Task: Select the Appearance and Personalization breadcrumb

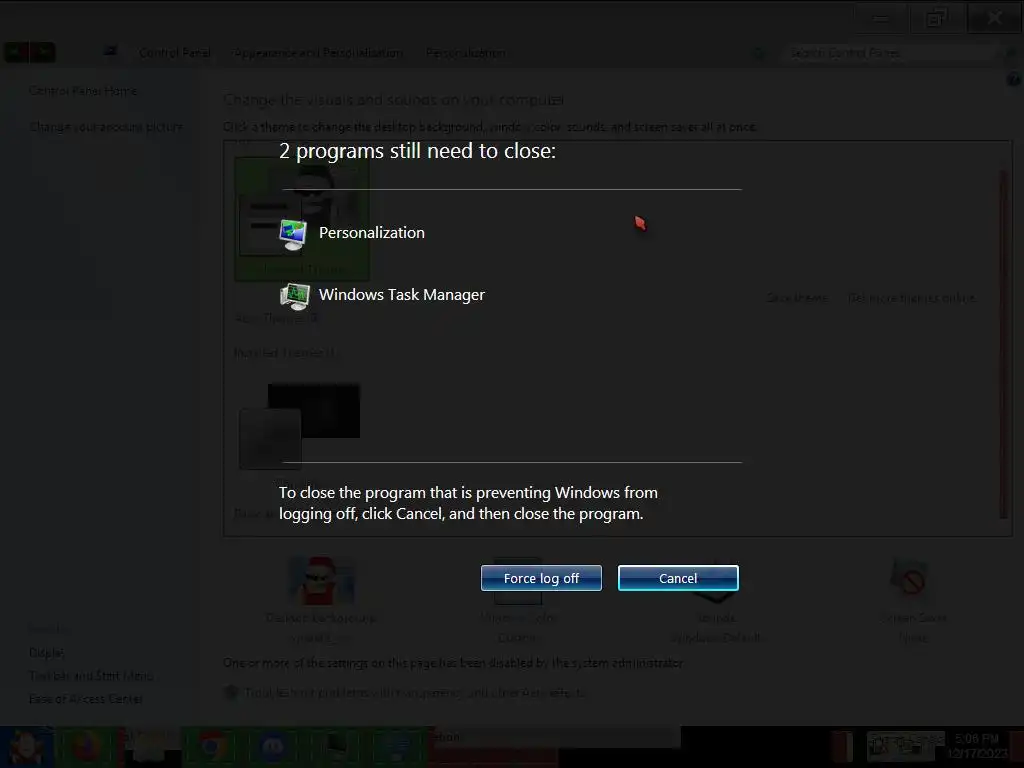Action: point(319,52)
